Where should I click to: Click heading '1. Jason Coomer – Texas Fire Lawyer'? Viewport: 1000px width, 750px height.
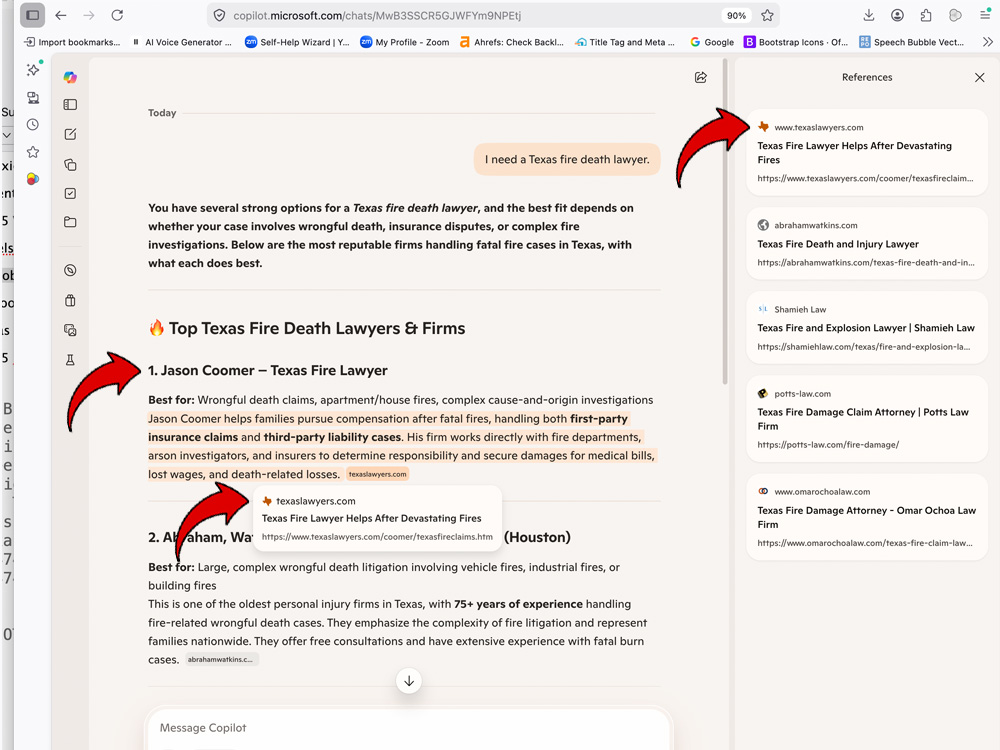(268, 371)
